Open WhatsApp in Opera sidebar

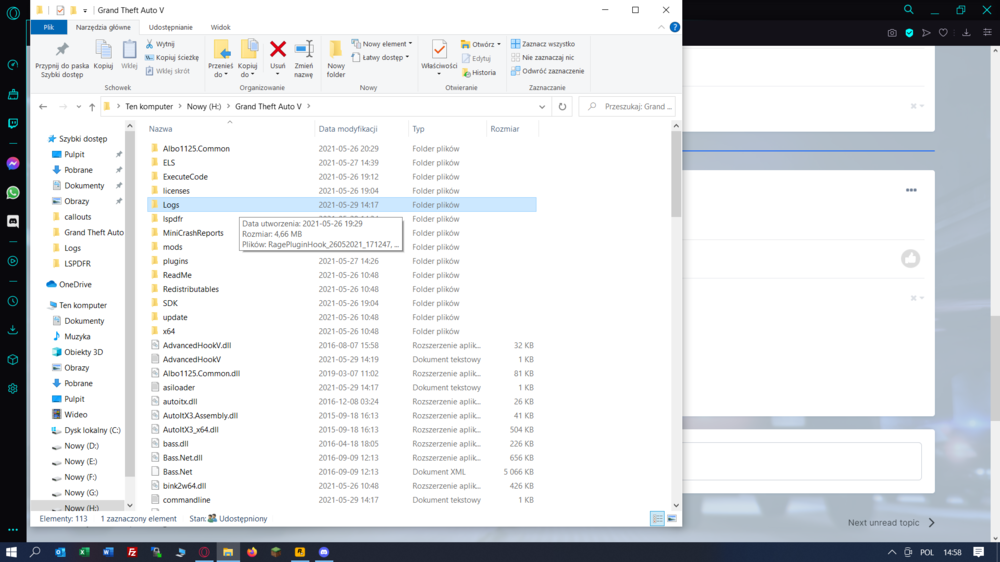pyautogui.click(x=13, y=192)
